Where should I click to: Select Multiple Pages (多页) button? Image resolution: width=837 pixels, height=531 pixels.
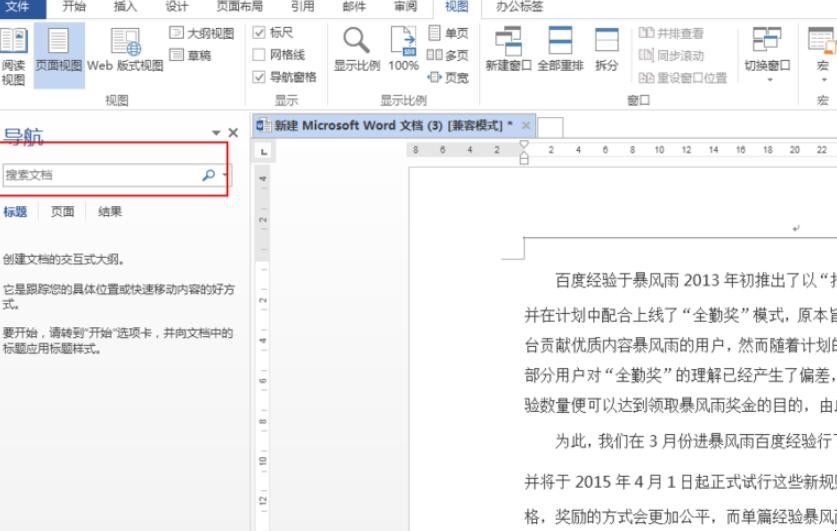point(447,55)
